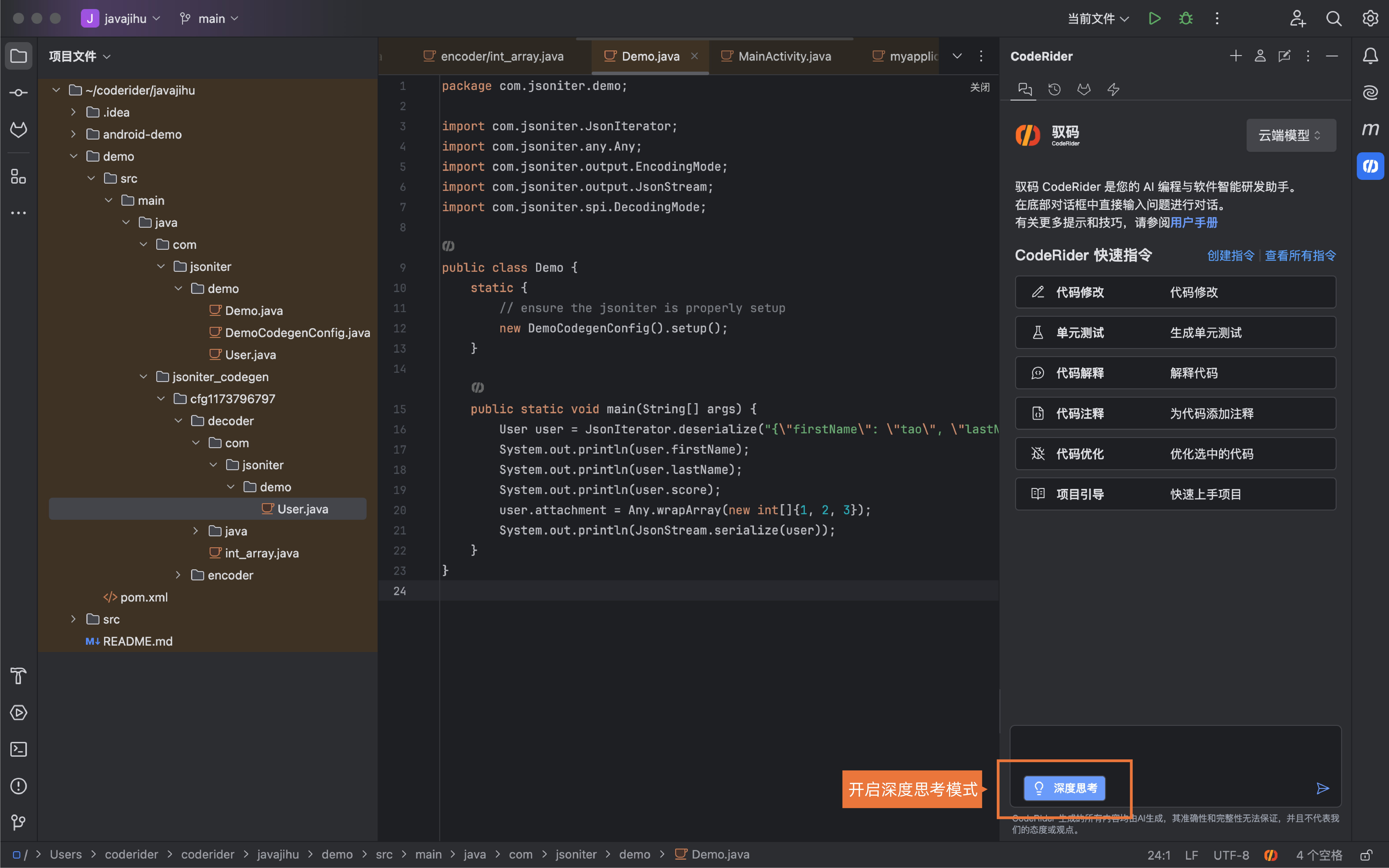Run the 代码解释 quick command
Image resolution: width=1389 pixels, height=868 pixels.
click(1175, 373)
